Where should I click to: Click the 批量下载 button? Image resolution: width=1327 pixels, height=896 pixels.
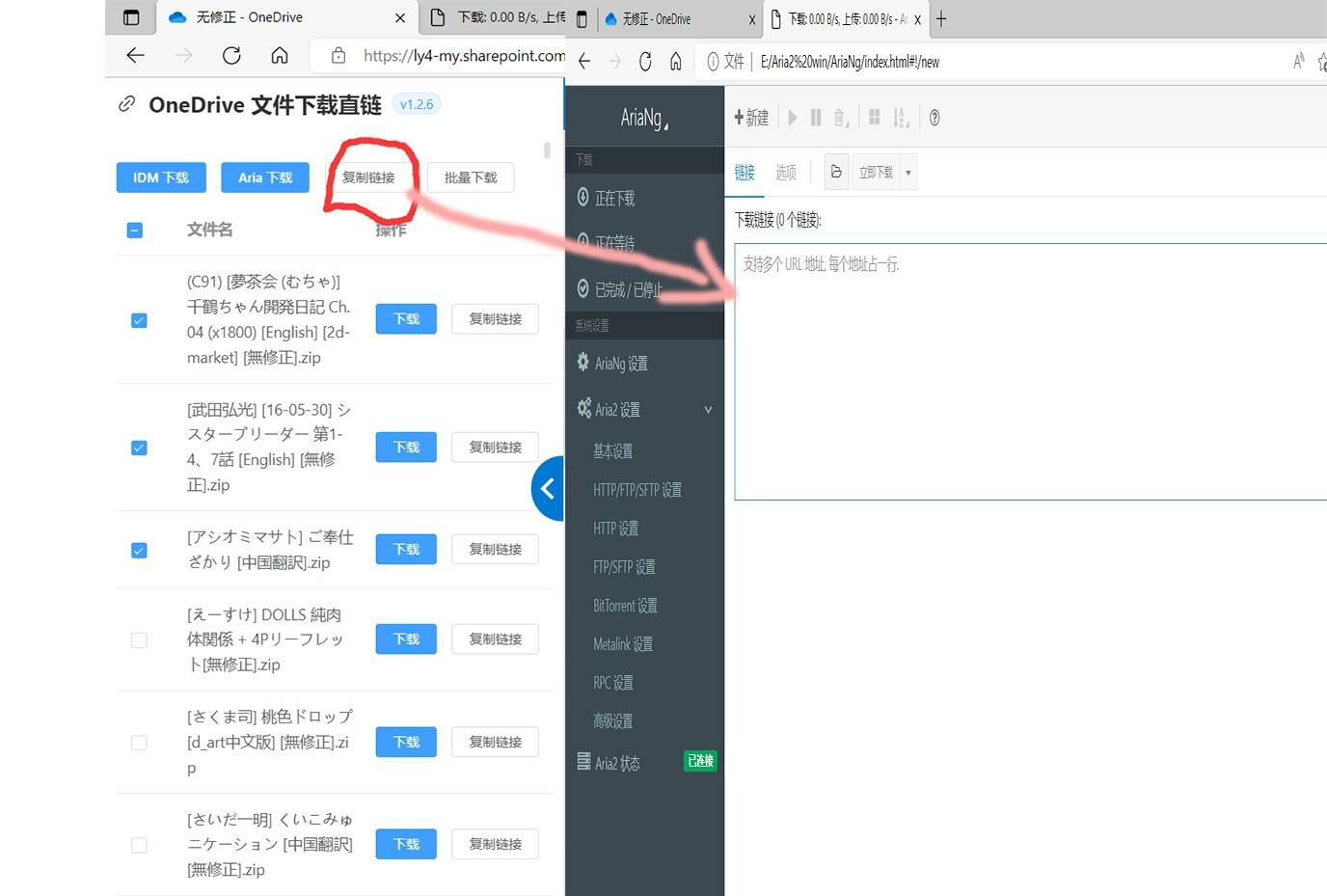click(471, 177)
